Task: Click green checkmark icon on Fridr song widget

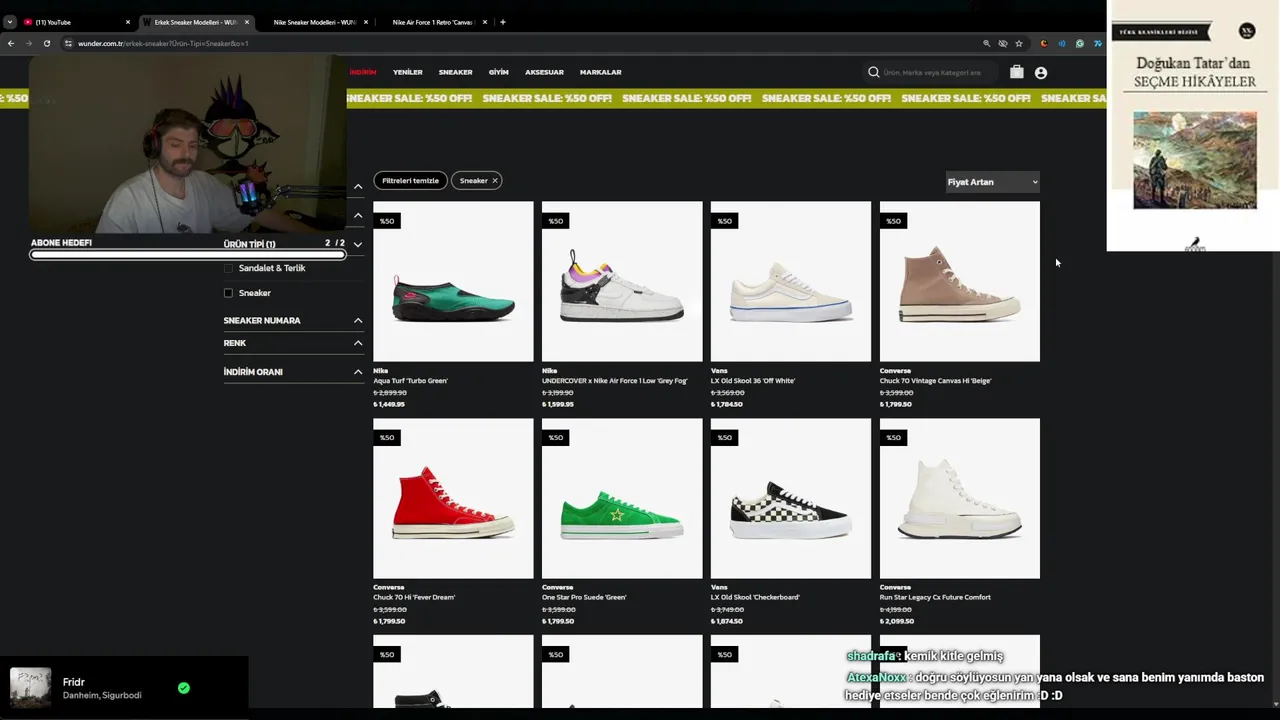Action: [183, 688]
